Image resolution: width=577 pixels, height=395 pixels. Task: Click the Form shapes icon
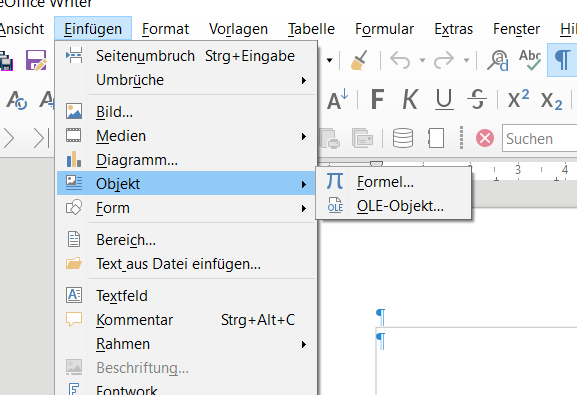point(74,207)
